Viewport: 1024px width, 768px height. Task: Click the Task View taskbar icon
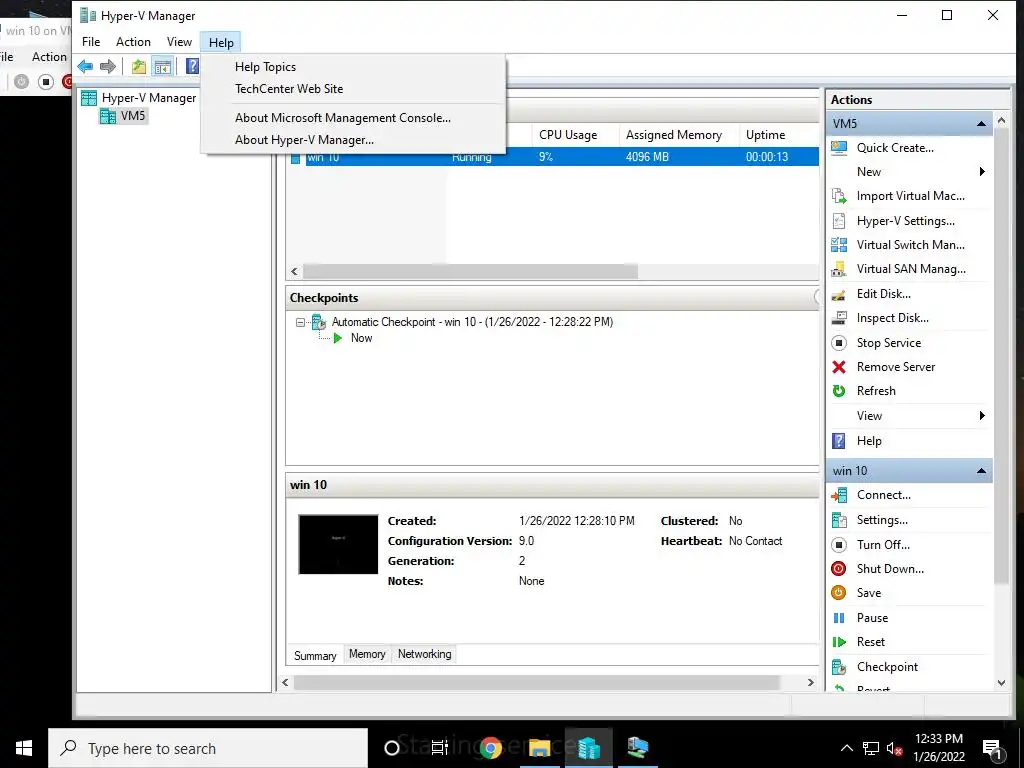click(x=440, y=748)
